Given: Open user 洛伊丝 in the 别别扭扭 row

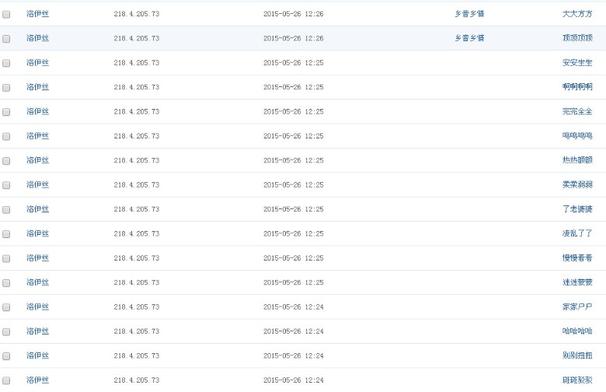Looking at the screenshot, I should [x=37, y=356].
